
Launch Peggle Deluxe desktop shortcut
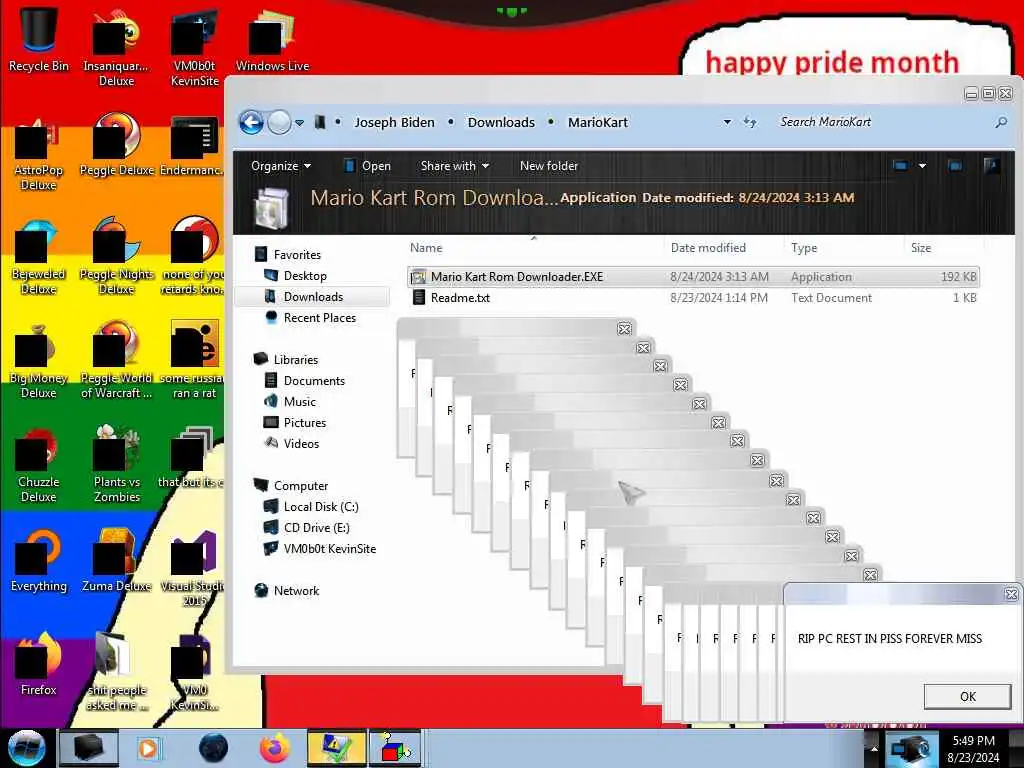[x=116, y=145]
